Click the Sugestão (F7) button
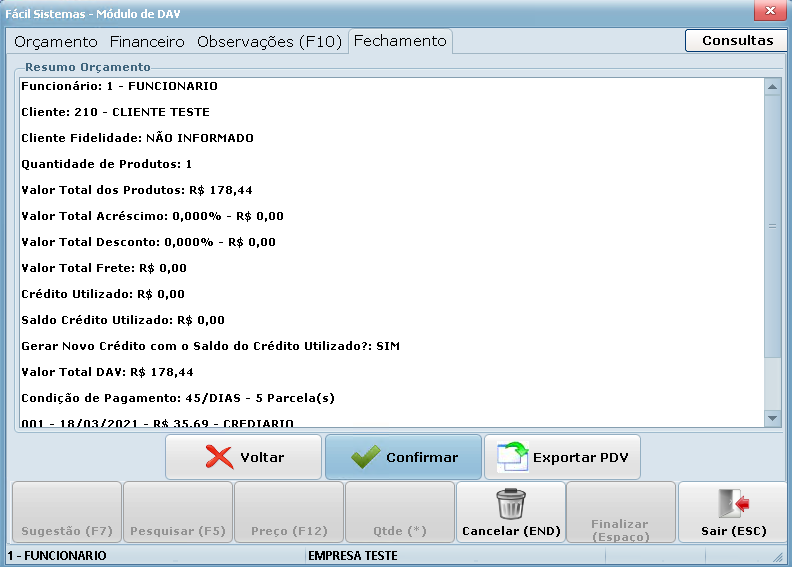 [66, 513]
